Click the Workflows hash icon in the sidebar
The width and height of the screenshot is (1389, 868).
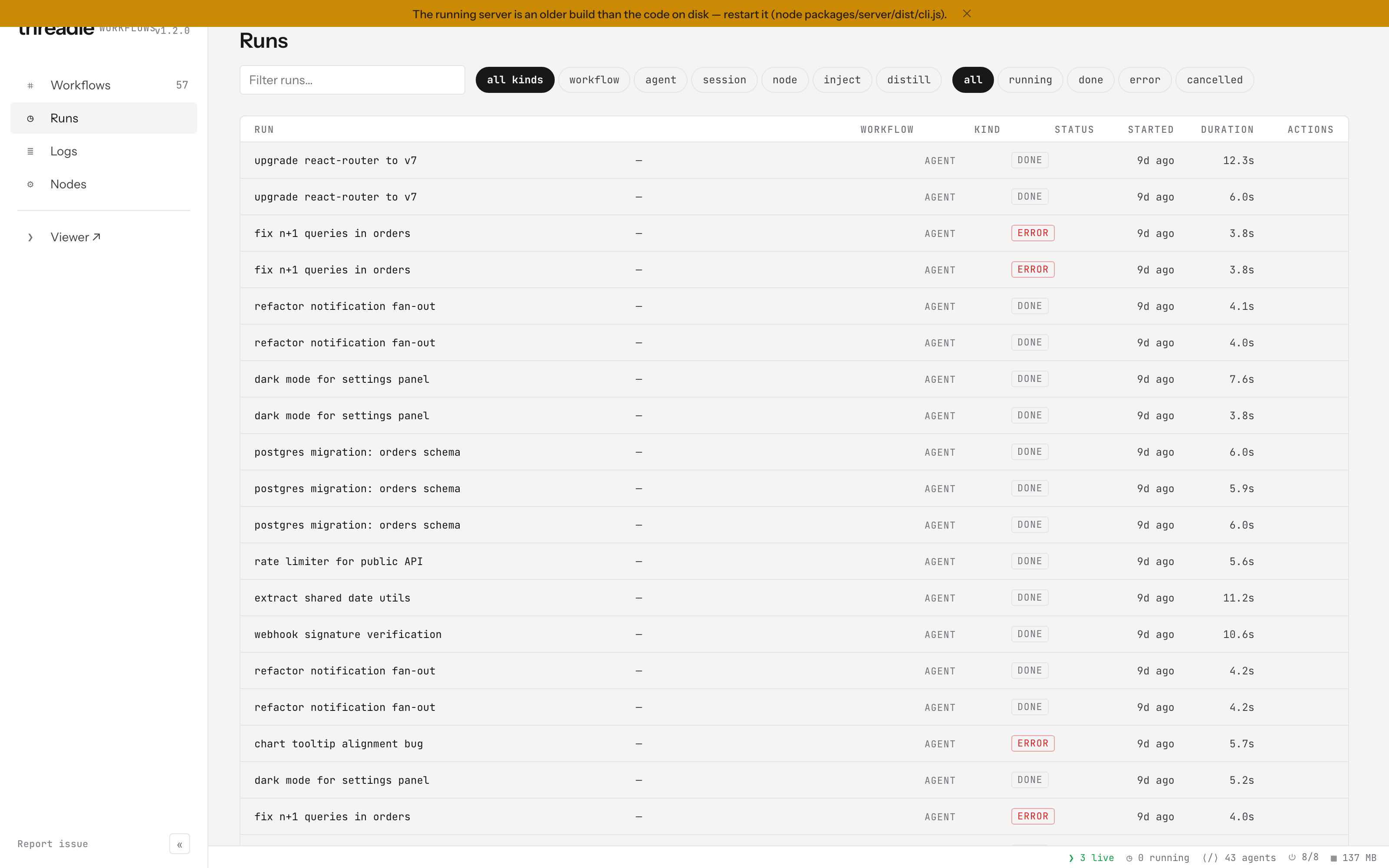point(30,85)
